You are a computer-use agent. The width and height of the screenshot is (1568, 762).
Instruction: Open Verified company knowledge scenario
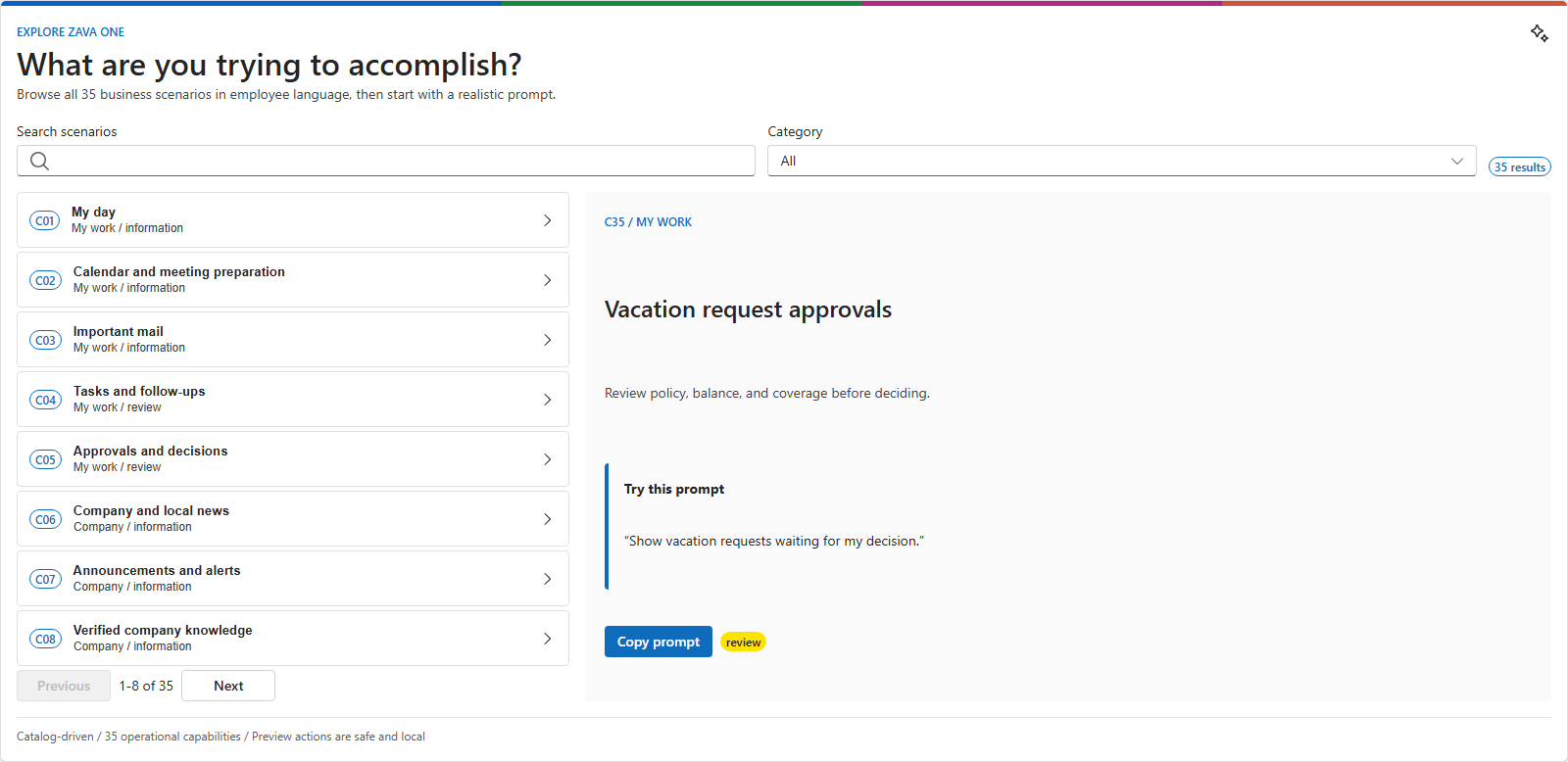click(x=293, y=639)
